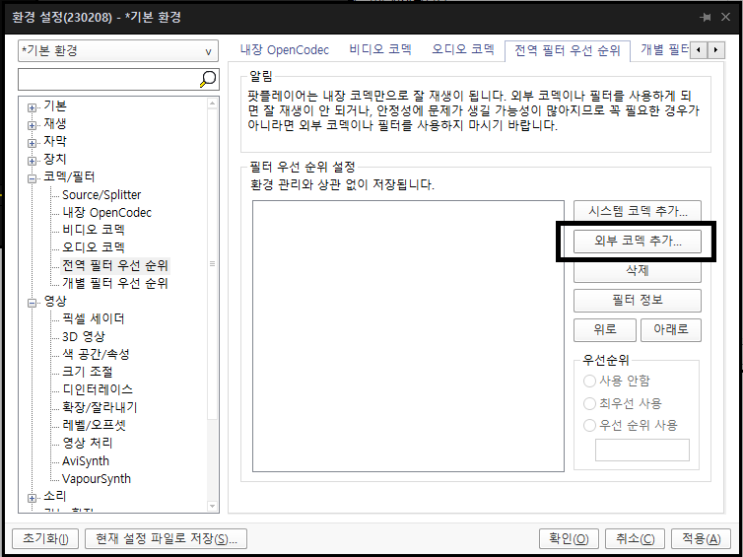The image size is (743, 557).
Task: Select the 소리 tree label
Action: [55, 496]
